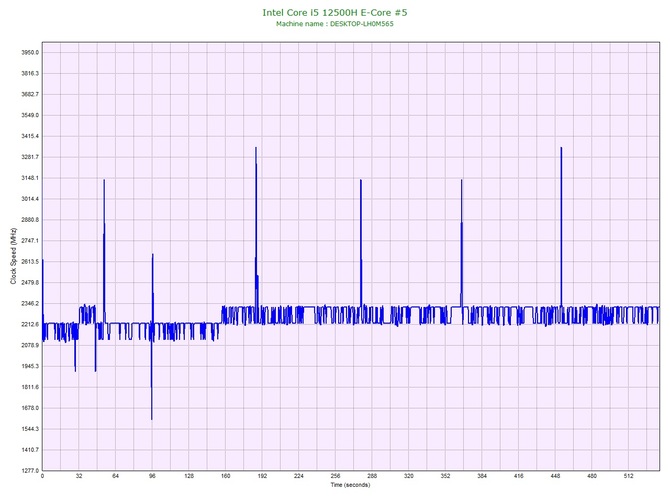Image resolution: width=670 pixels, height=502 pixels.
Task: Click the Time (seconds) axis label
Action: coord(350,485)
